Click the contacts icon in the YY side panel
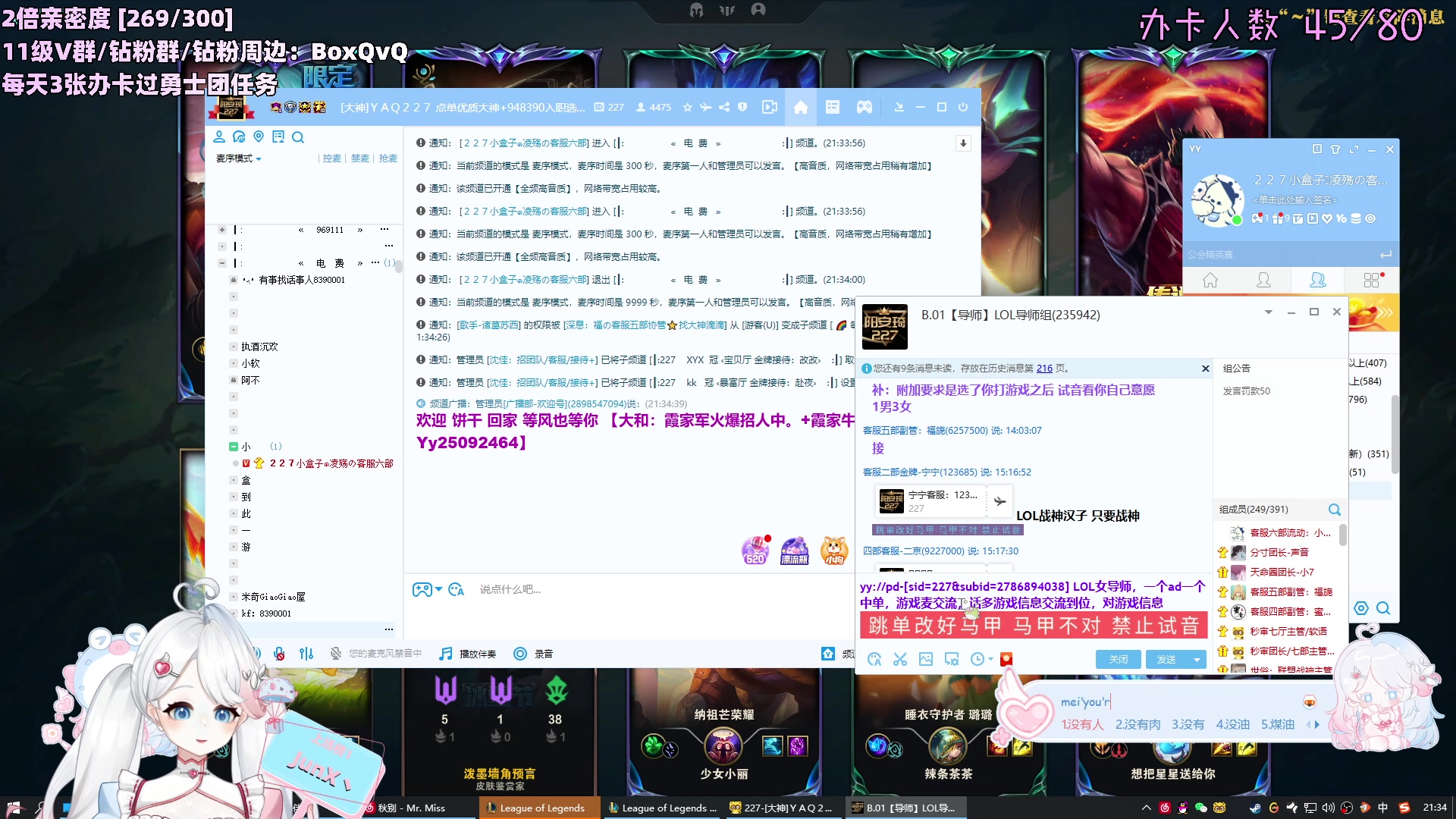Screen dimensions: 1456x819 click(1264, 280)
